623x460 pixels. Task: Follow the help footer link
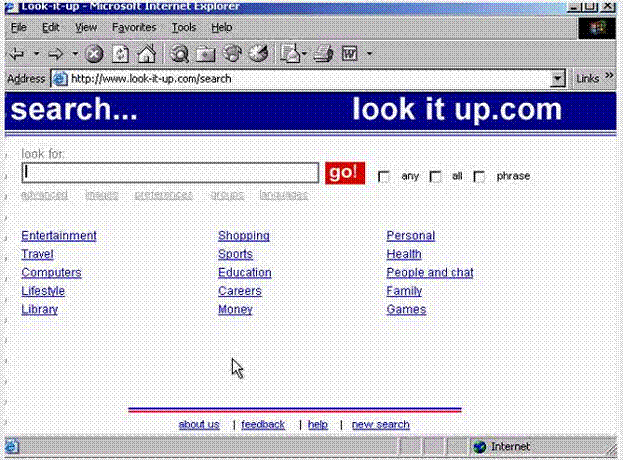click(x=318, y=425)
